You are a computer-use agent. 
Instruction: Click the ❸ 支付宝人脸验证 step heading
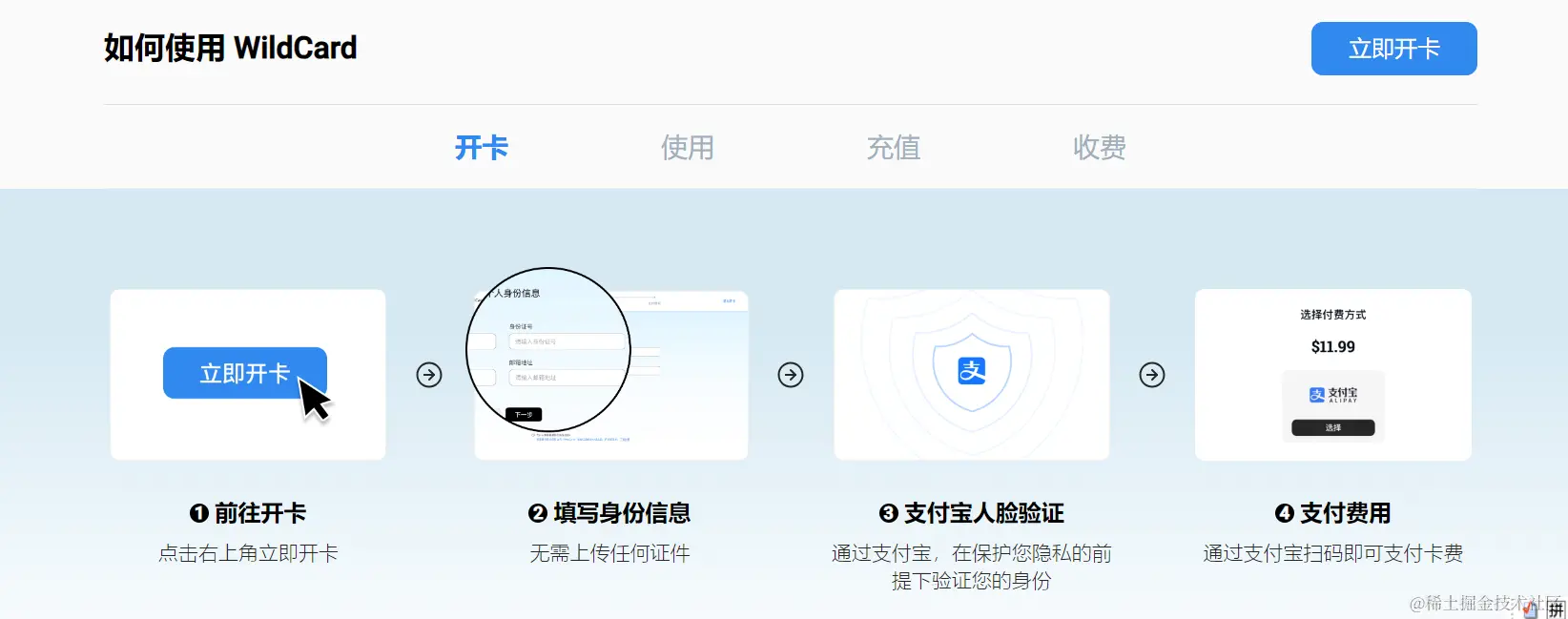[972, 513]
